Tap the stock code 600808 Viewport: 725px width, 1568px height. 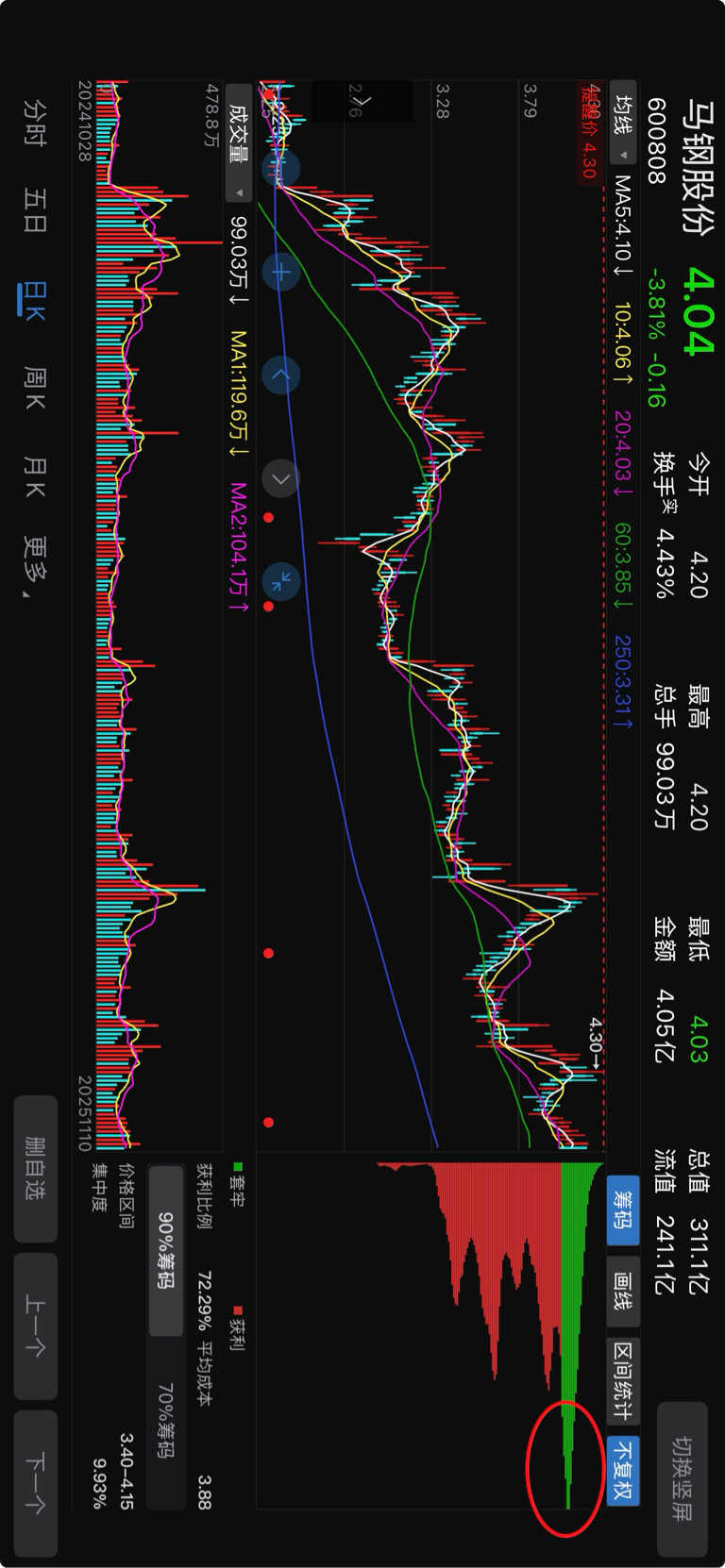point(657,141)
